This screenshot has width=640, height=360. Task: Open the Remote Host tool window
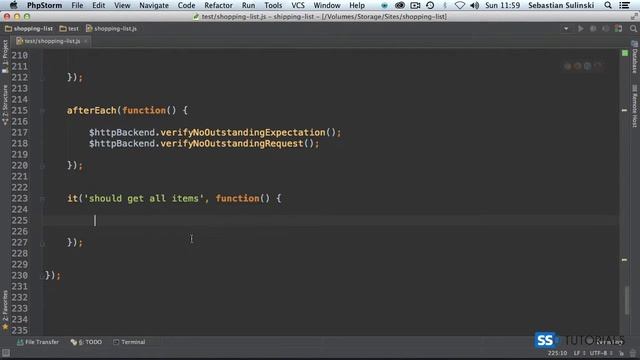[x=635, y=106]
